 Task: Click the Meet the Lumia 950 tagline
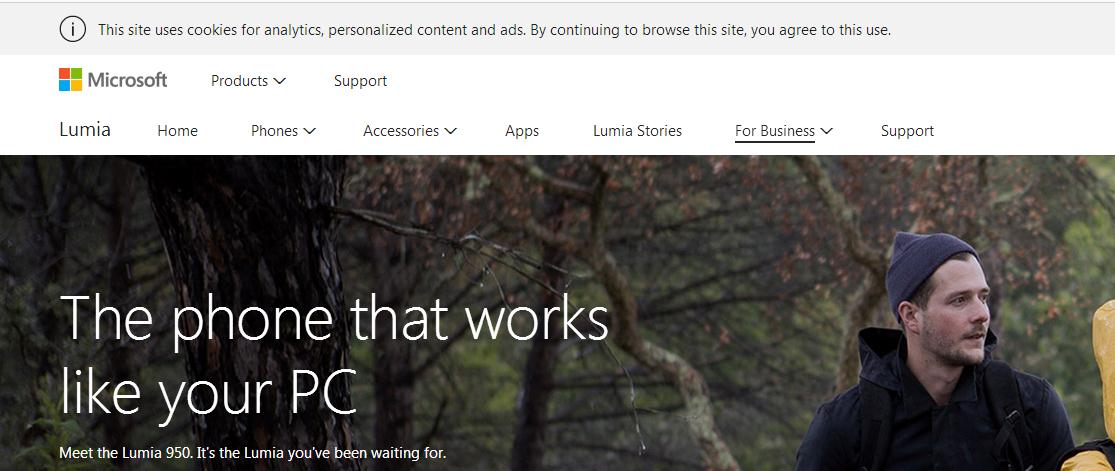pos(252,453)
